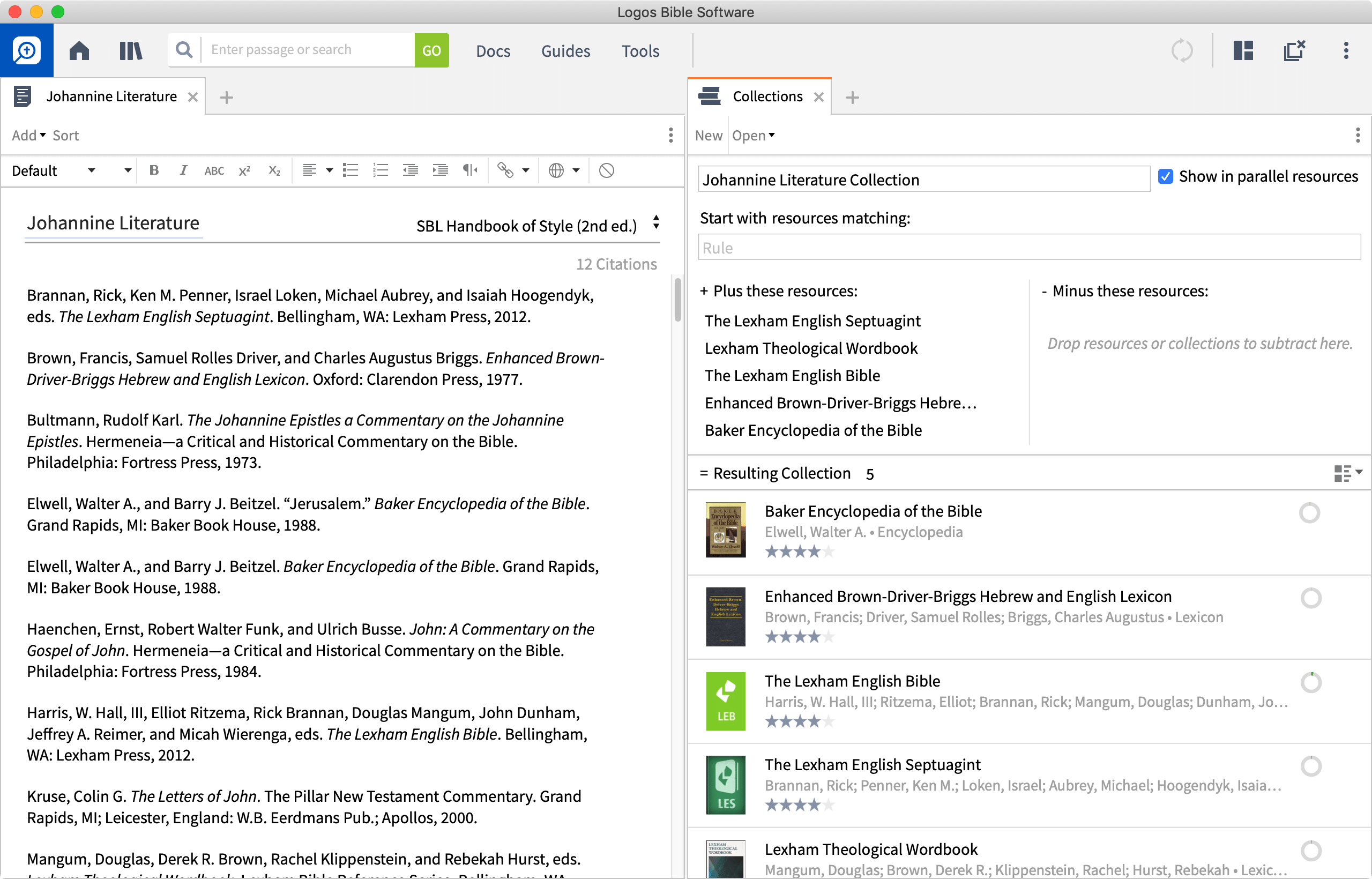Screen dimensions: 1372x879
Task: Uncheck Show in parallel resources
Action: click(x=1165, y=176)
